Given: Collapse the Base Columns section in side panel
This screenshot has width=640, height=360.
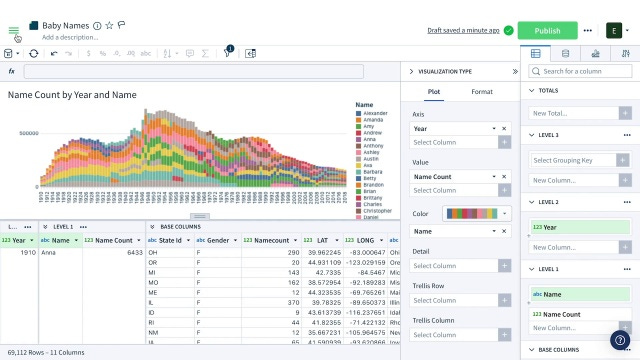Looking at the screenshot, I should pos(531,350).
